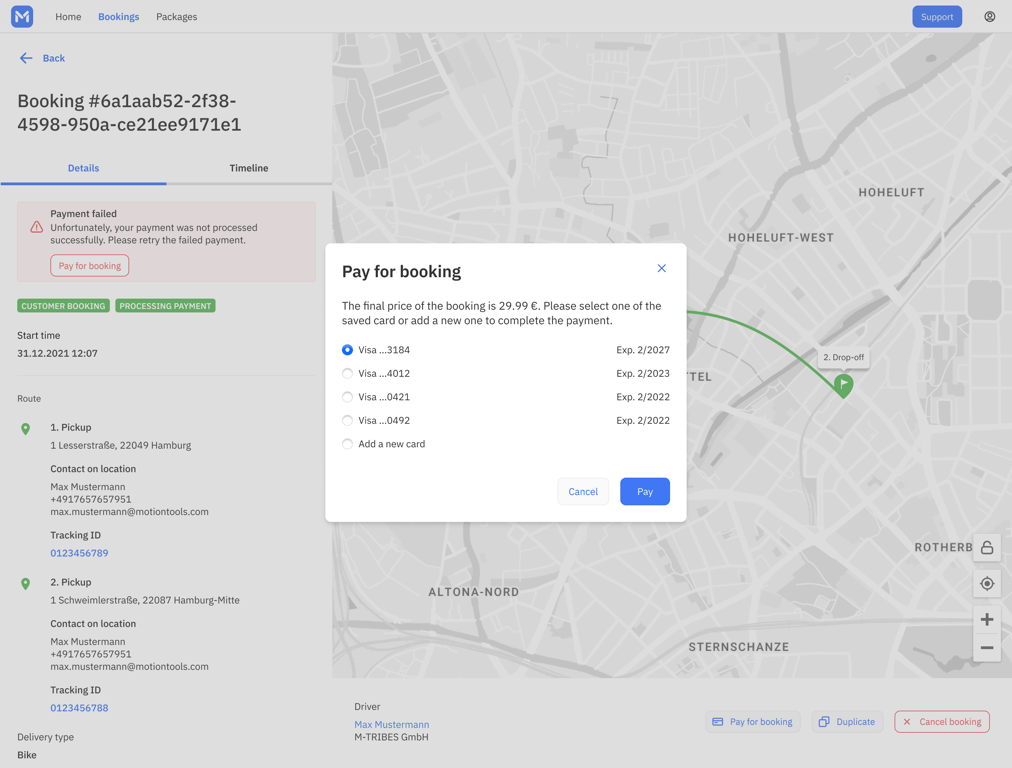Image resolution: width=1012 pixels, height=768 pixels.
Task: Click address 1 Schweimlerstraße, 22087 Hamburg-Mitte
Action: tap(145, 600)
